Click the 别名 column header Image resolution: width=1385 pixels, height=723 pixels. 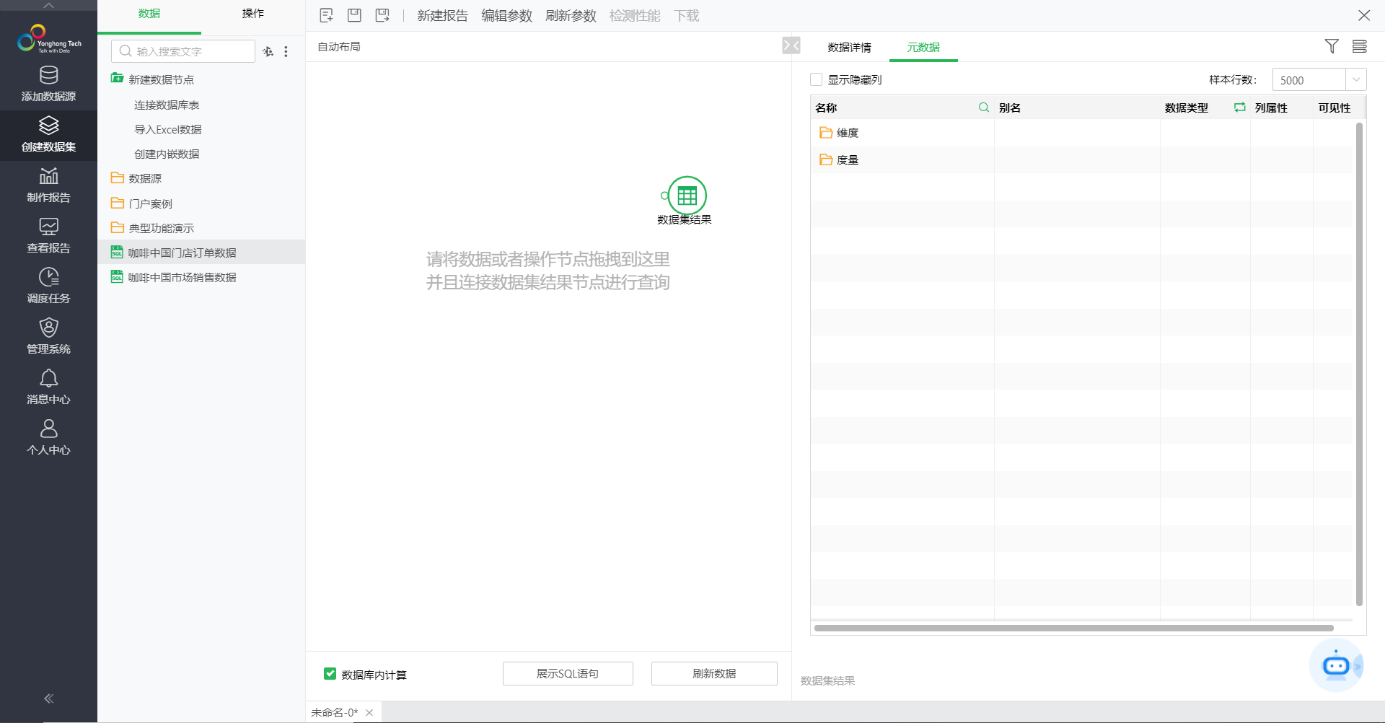click(x=1010, y=108)
